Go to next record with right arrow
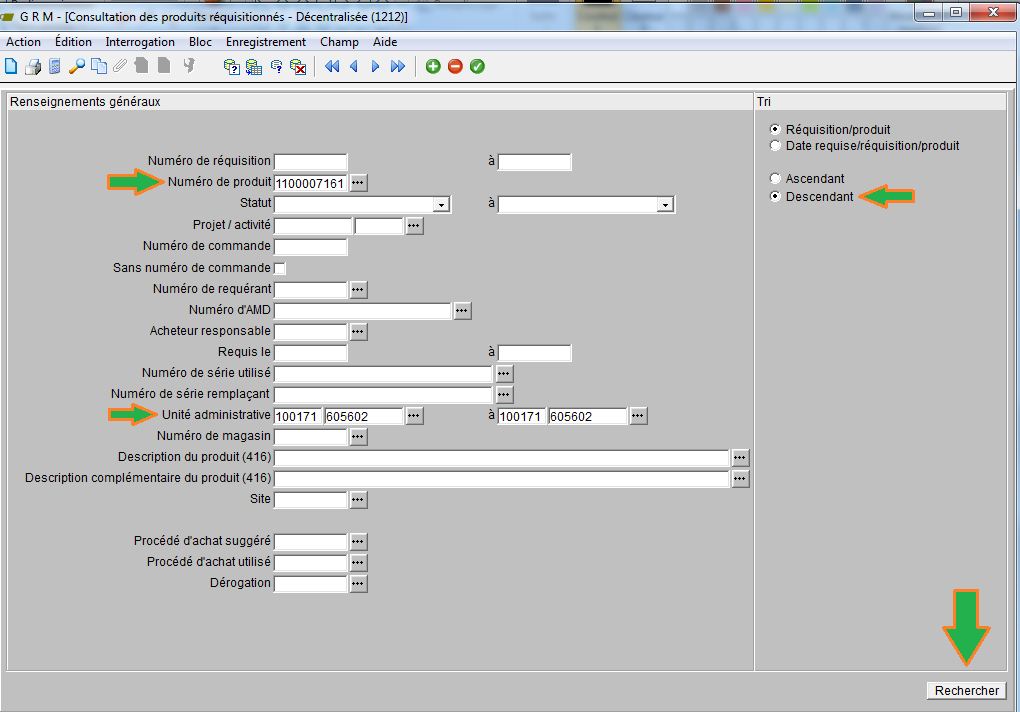This screenshot has height=712, width=1020. point(376,67)
